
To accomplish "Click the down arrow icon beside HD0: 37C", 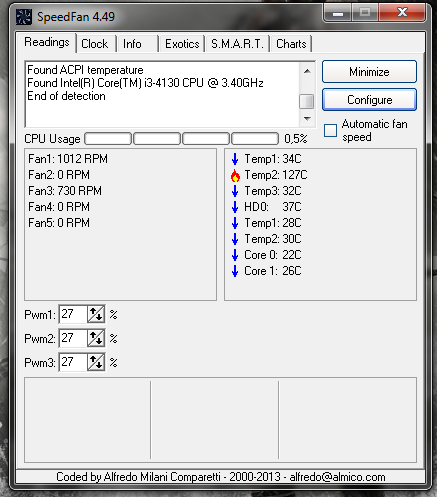I will [235, 207].
